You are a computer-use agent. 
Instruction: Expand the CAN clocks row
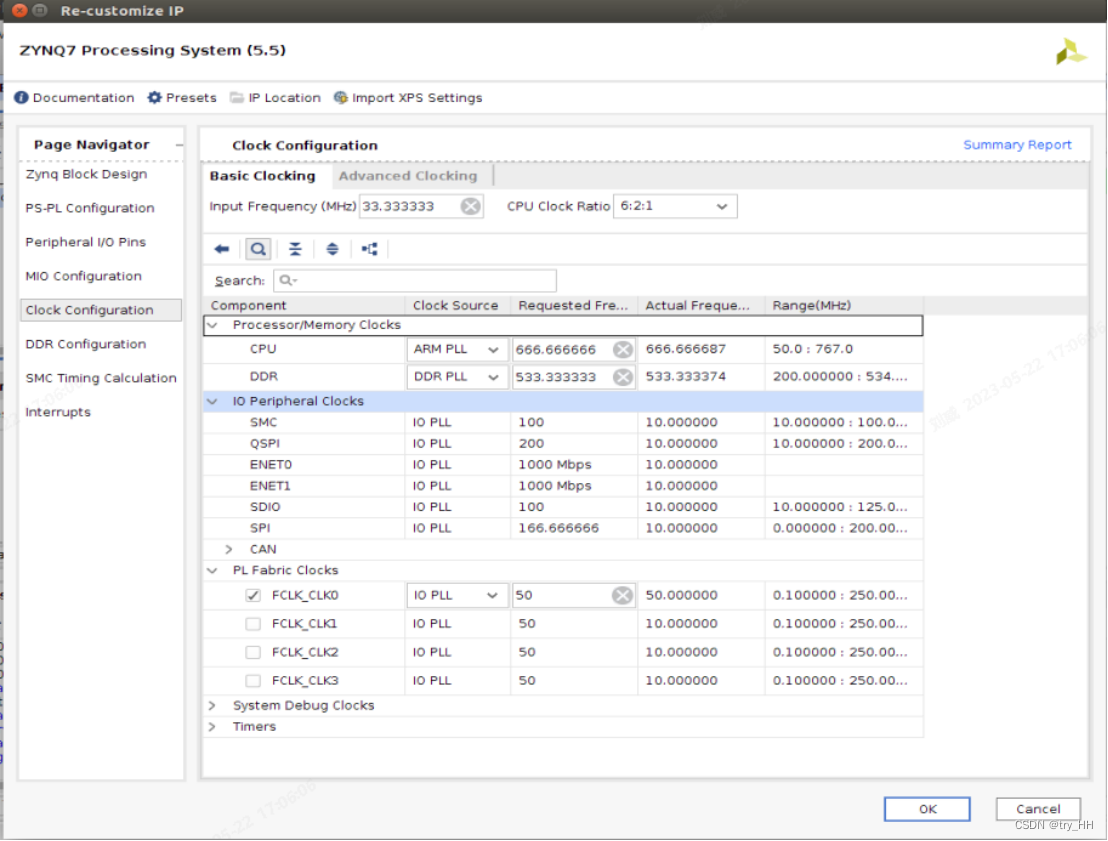pos(228,549)
